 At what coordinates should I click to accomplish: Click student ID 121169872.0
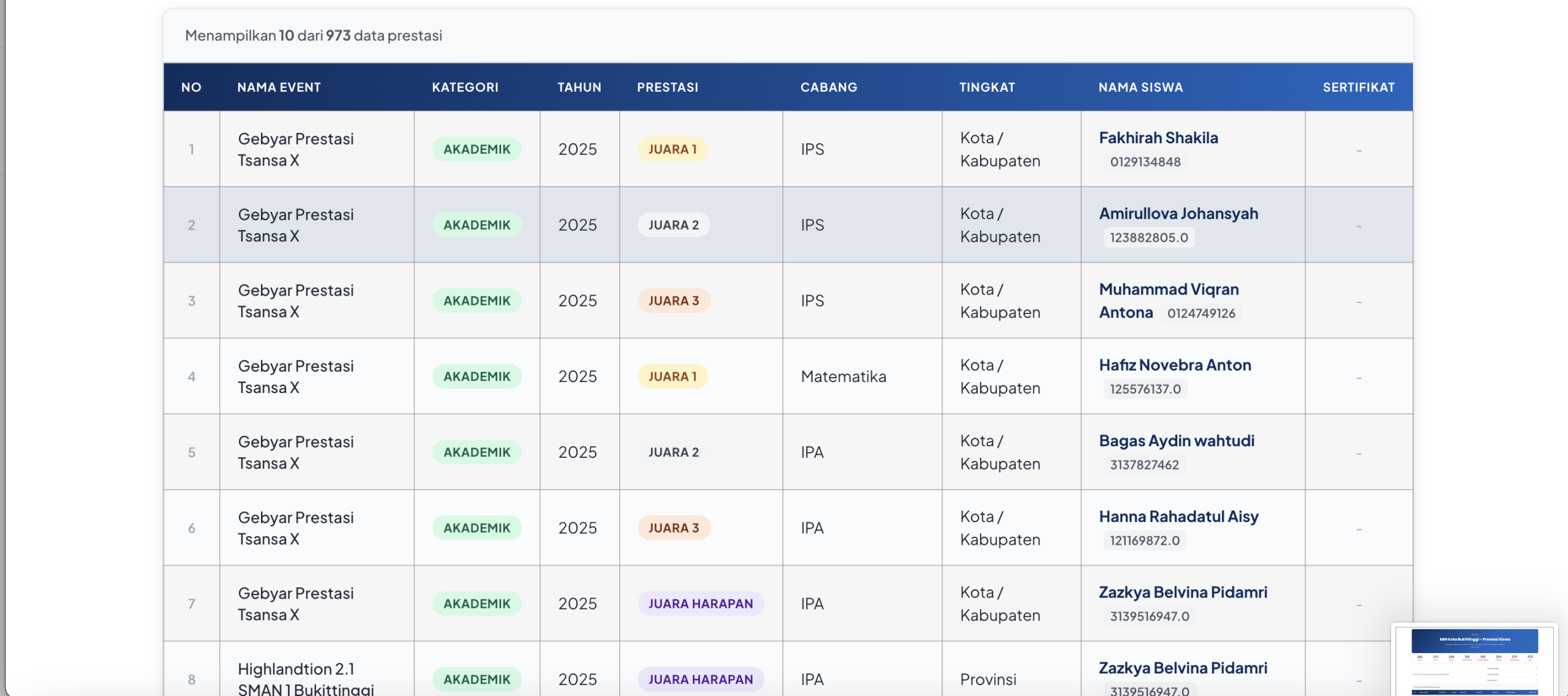tap(1144, 541)
